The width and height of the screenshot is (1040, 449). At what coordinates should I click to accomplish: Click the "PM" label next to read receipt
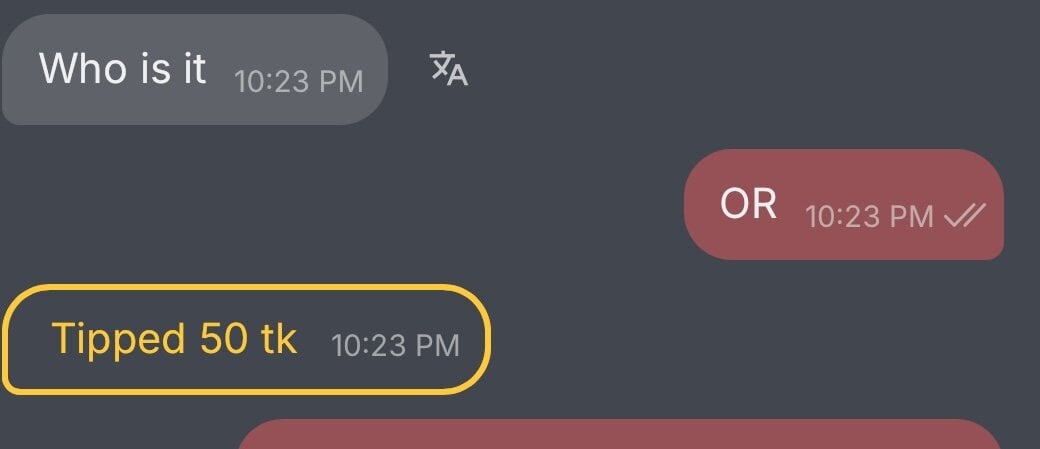click(x=911, y=217)
